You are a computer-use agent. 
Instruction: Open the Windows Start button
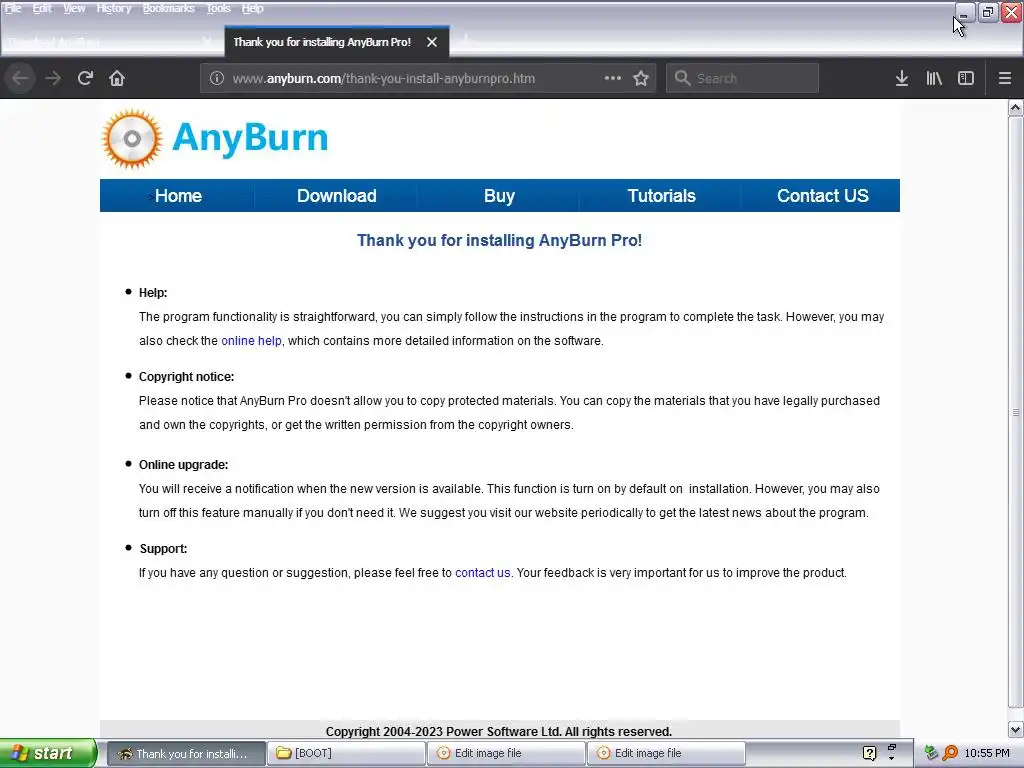pos(48,753)
